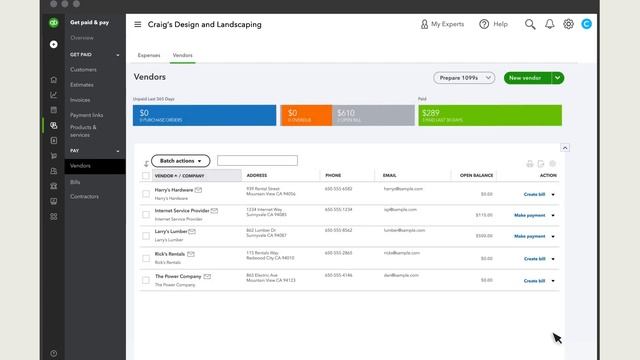Check the Rick's Rentals row checkbox
The image size is (640, 360).
(x=146, y=258)
